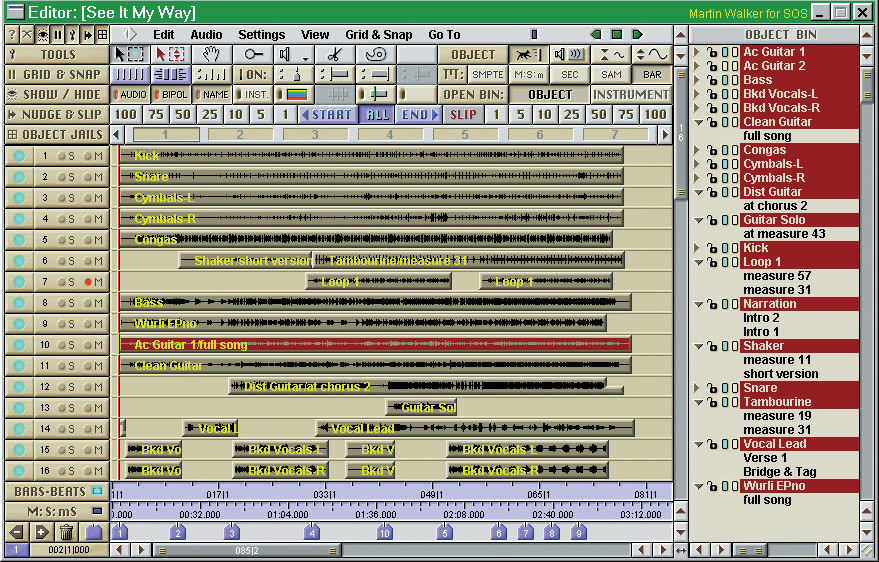
Task: Pick the spiral scrub tool
Action: point(376,54)
